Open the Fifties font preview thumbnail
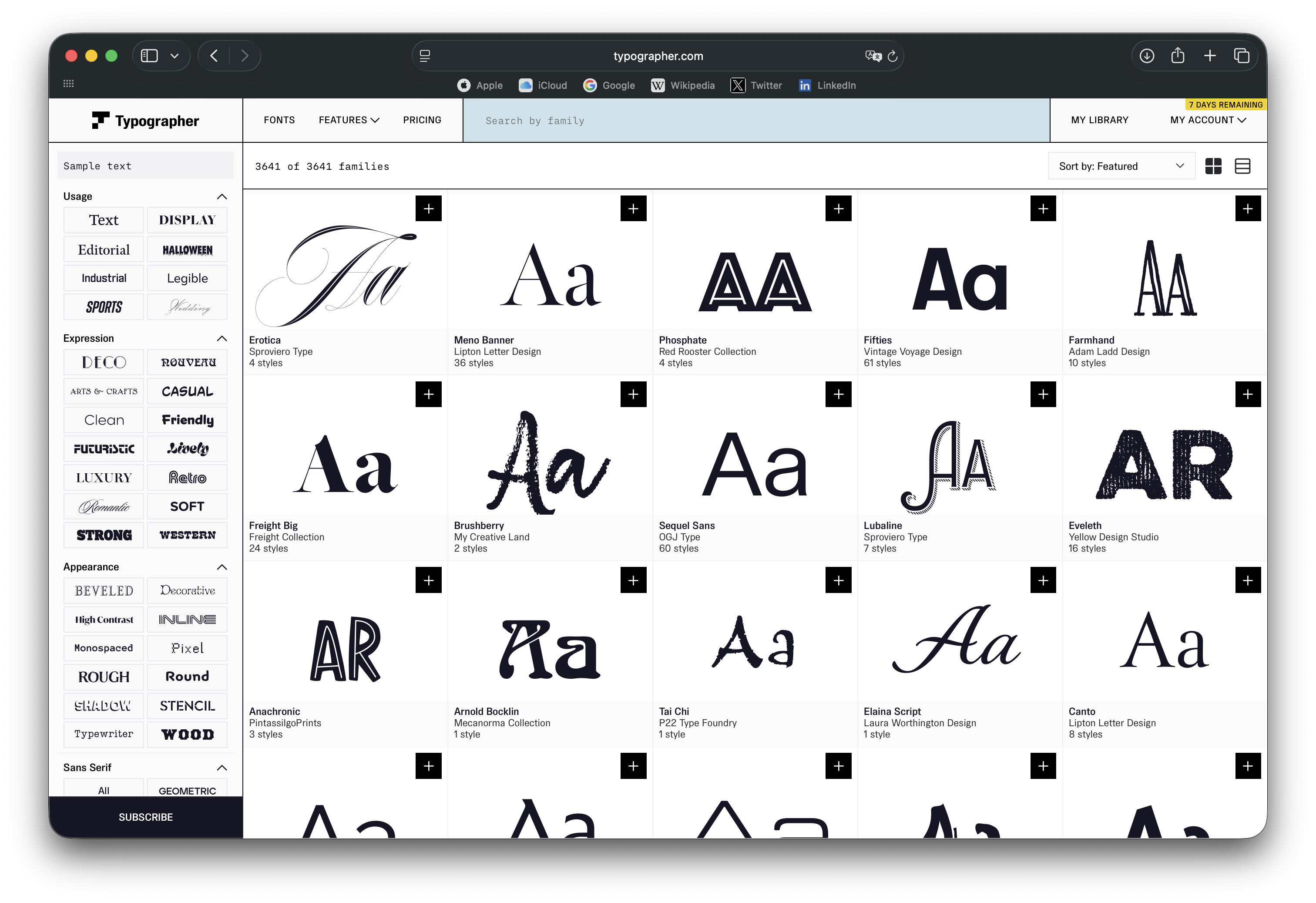The width and height of the screenshot is (1316, 903). [x=959, y=278]
